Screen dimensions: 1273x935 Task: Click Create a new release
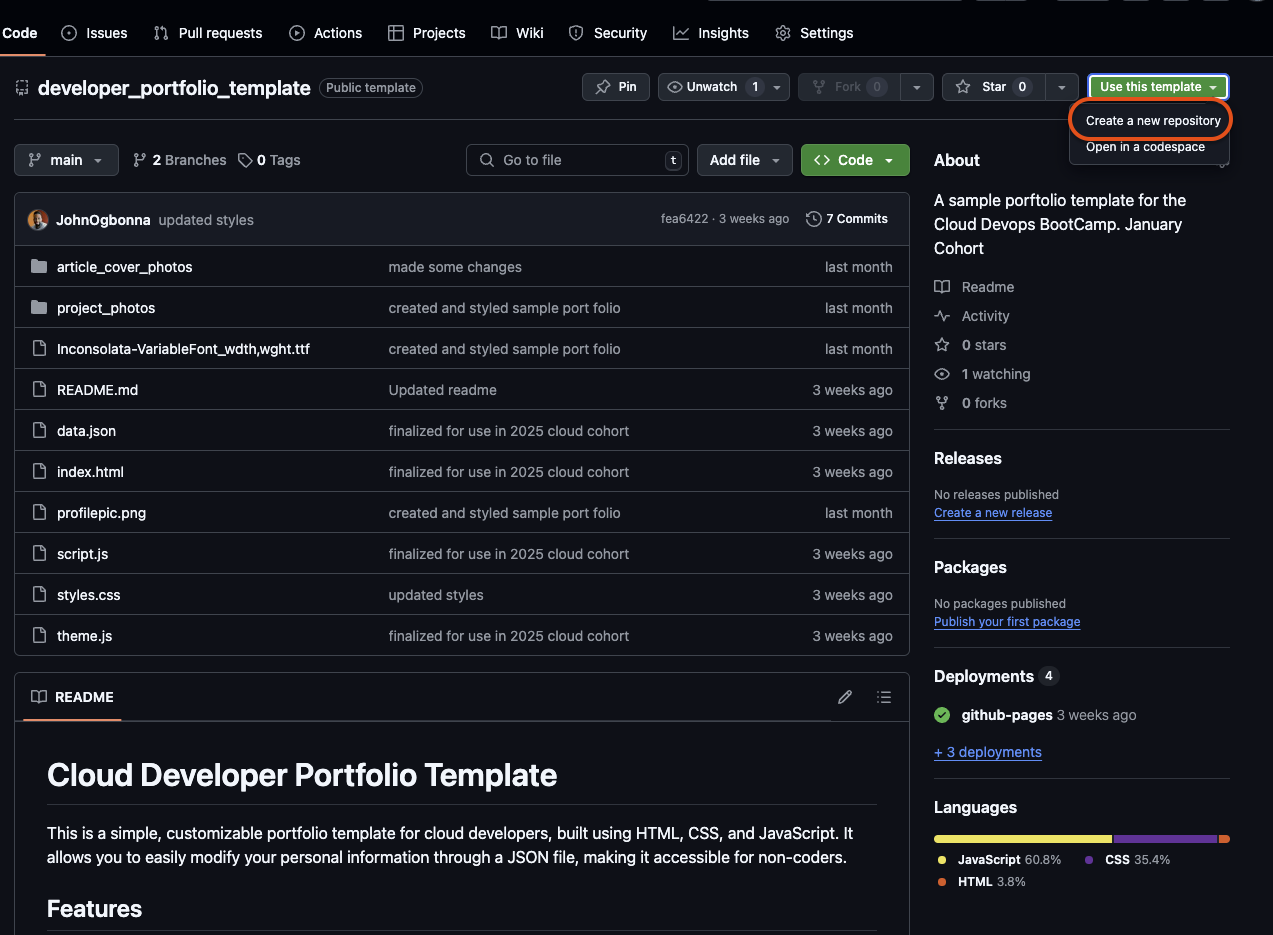tap(993, 513)
